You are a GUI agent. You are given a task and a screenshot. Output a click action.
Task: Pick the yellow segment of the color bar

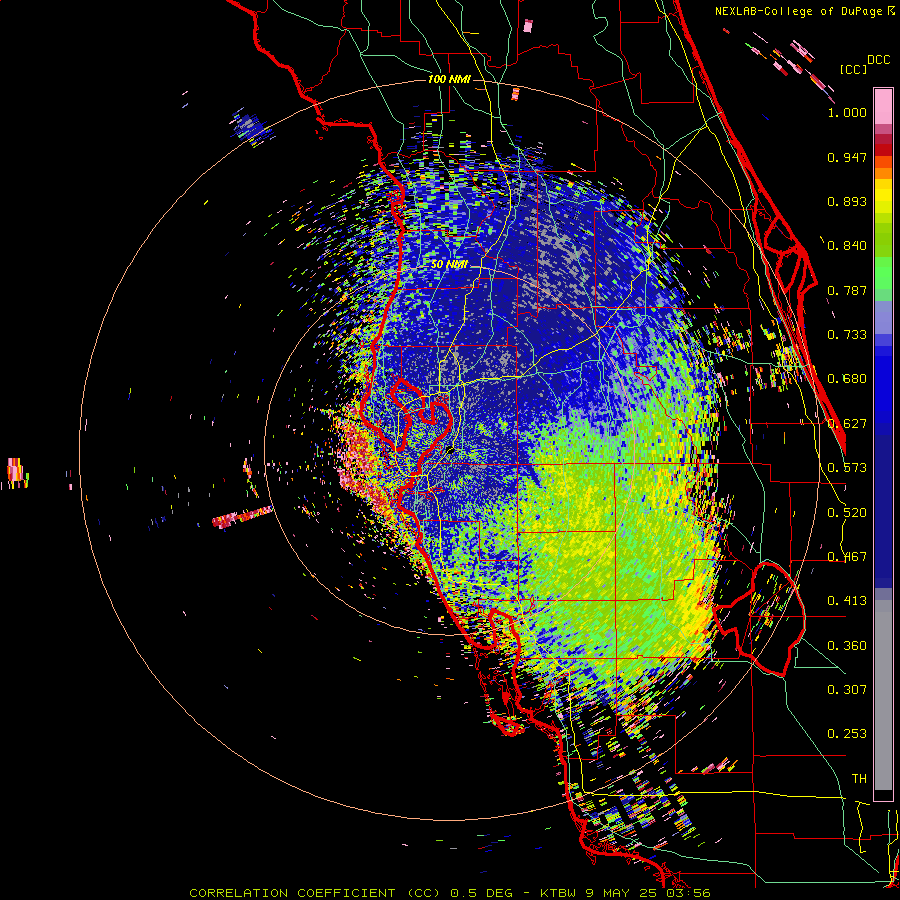(883, 196)
